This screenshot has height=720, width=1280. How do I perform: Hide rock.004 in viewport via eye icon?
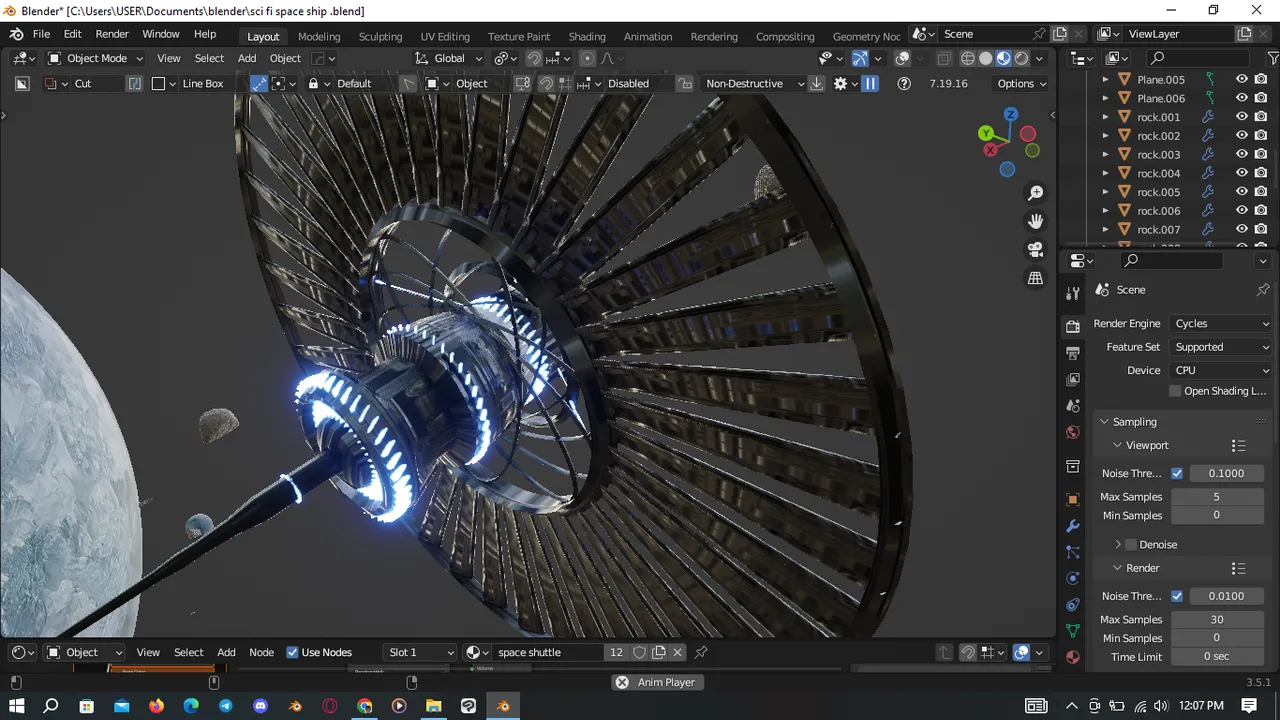1242,173
